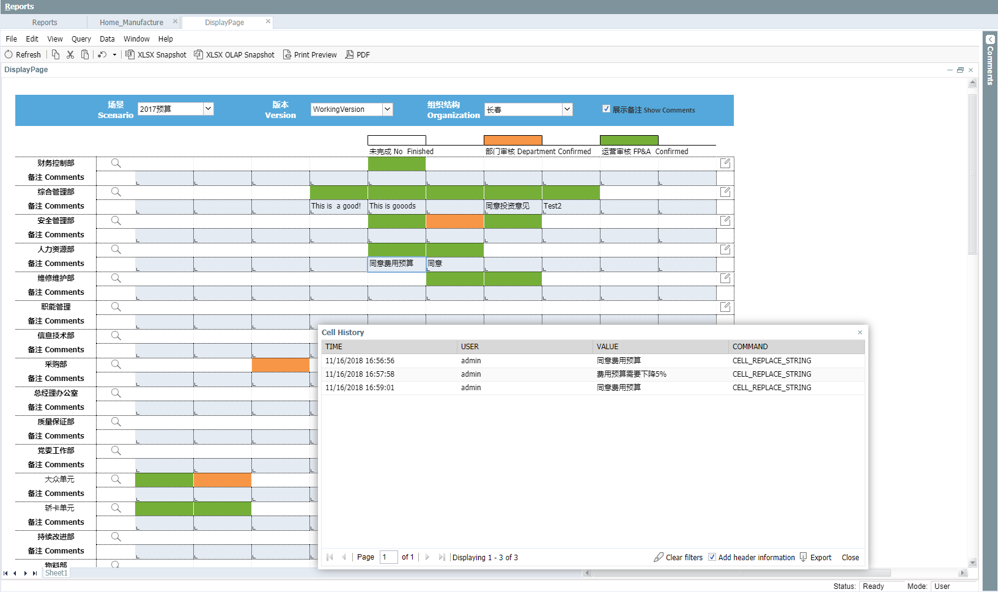The image size is (998, 592).
Task: Open Print Preview
Action: tap(310, 55)
